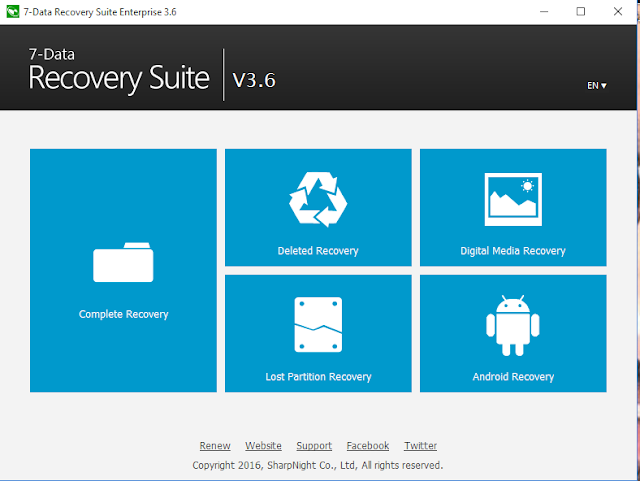Screen dimensions: 640x481
Task: Open the Twitter link
Action: (x=420, y=445)
